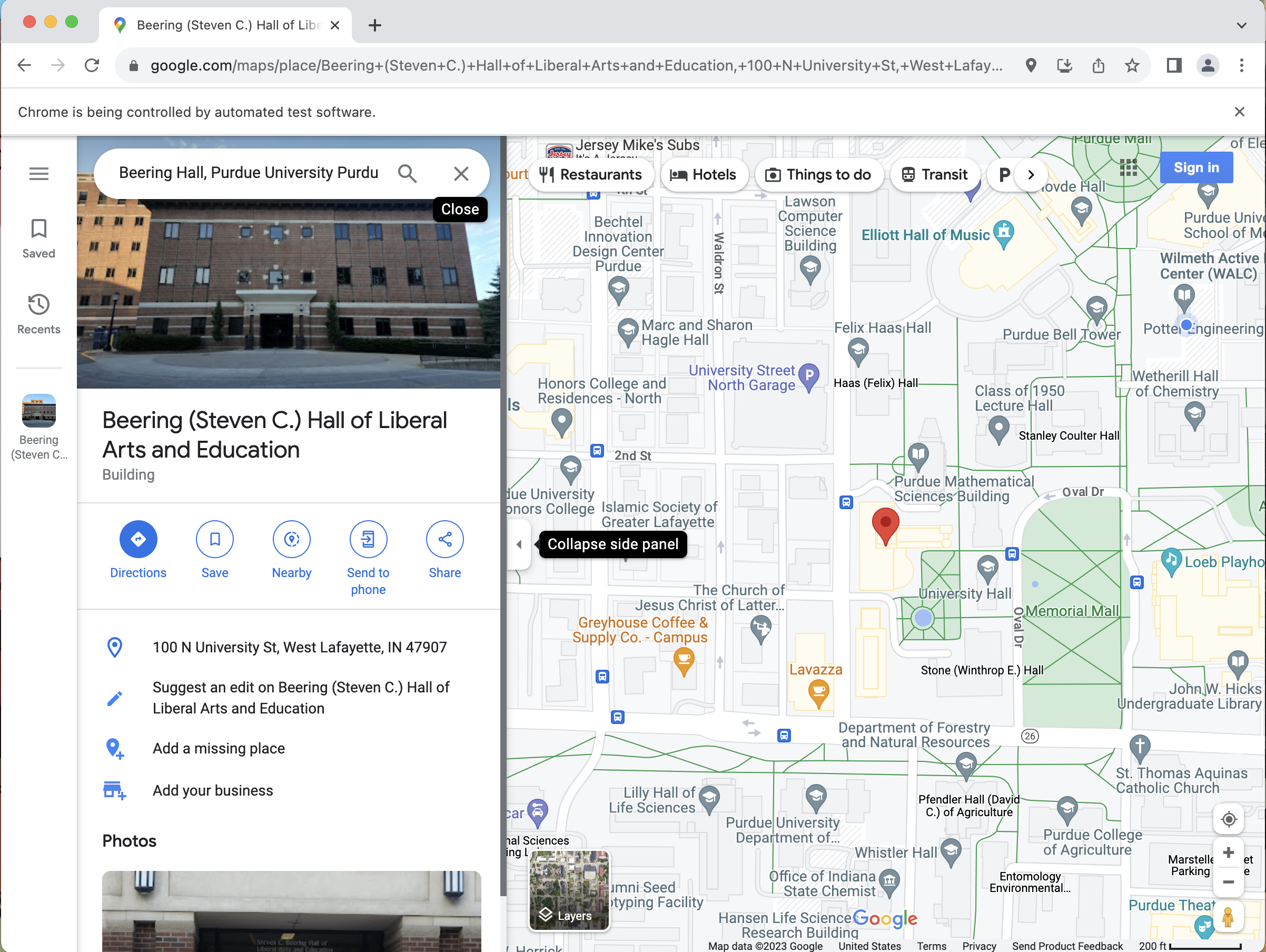Zoom in with plus button
Screen dimensions: 1266x952
(x=1228, y=853)
